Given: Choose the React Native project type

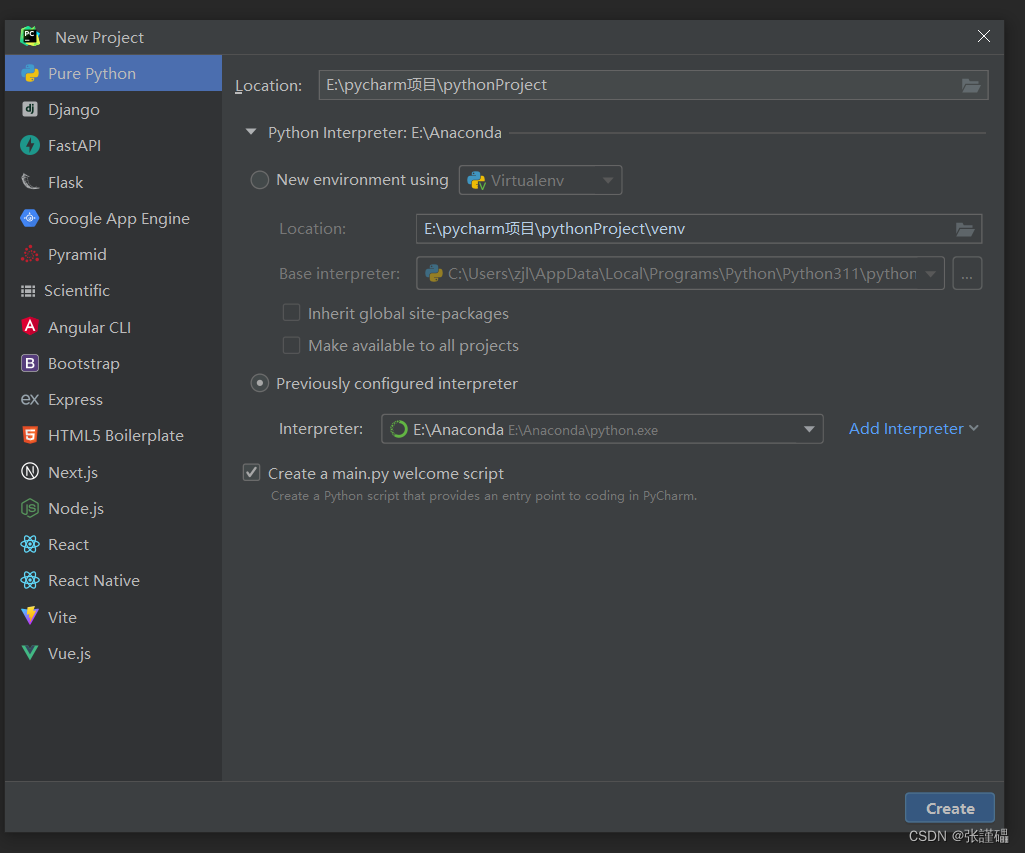Looking at the screenshot, I should tap(114, 580).
